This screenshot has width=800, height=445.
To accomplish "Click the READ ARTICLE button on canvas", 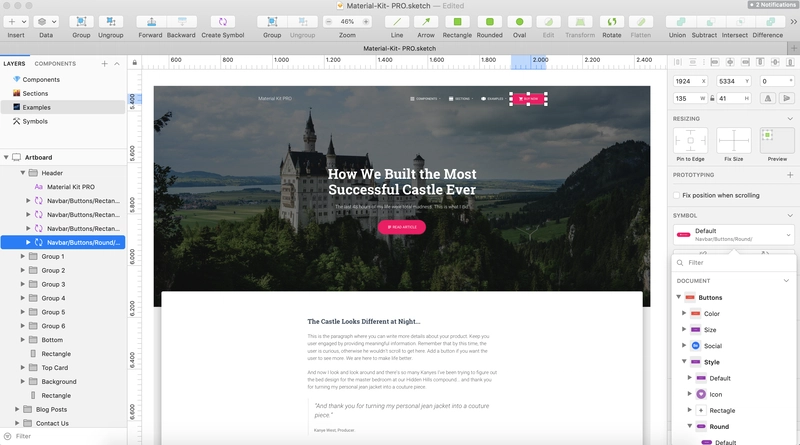I will pyautogui.click(x=402, y=227).
